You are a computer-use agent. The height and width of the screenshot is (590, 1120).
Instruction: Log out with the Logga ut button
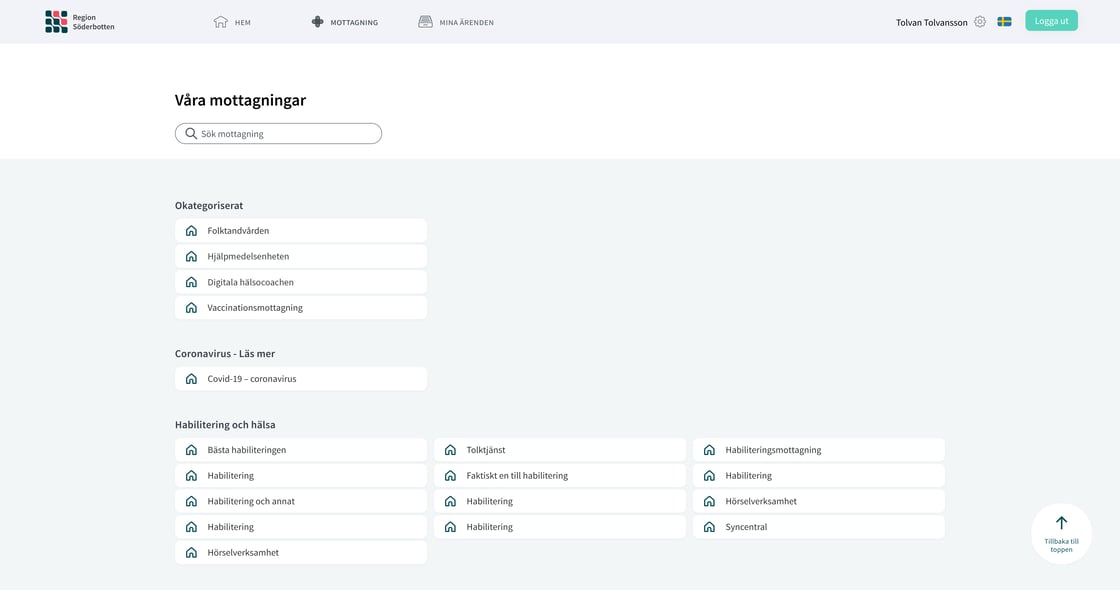click(1051, 21)
